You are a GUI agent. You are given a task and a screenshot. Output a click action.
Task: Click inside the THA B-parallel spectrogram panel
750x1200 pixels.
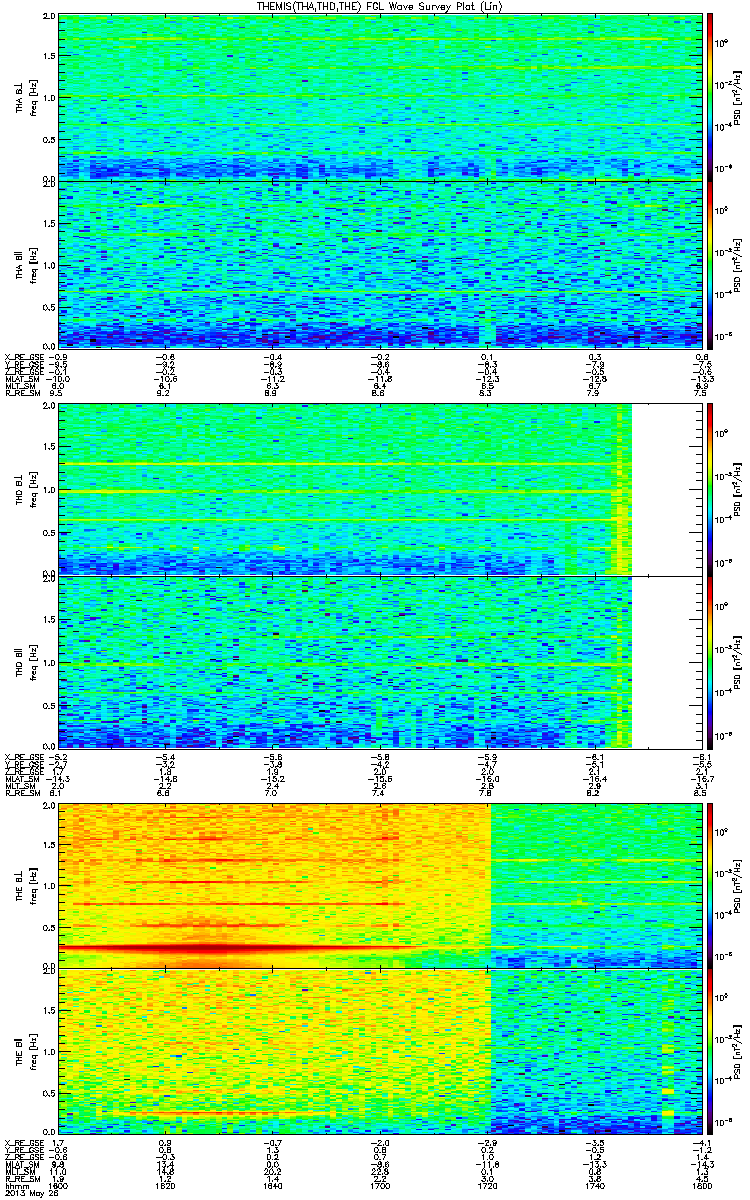tap(379, 265)
